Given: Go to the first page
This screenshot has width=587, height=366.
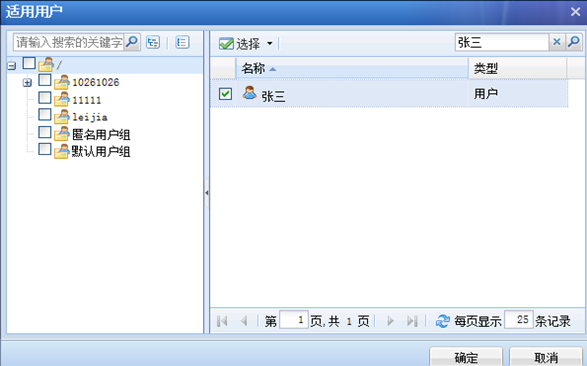Looking at the screenshot, I should [222, 321].
